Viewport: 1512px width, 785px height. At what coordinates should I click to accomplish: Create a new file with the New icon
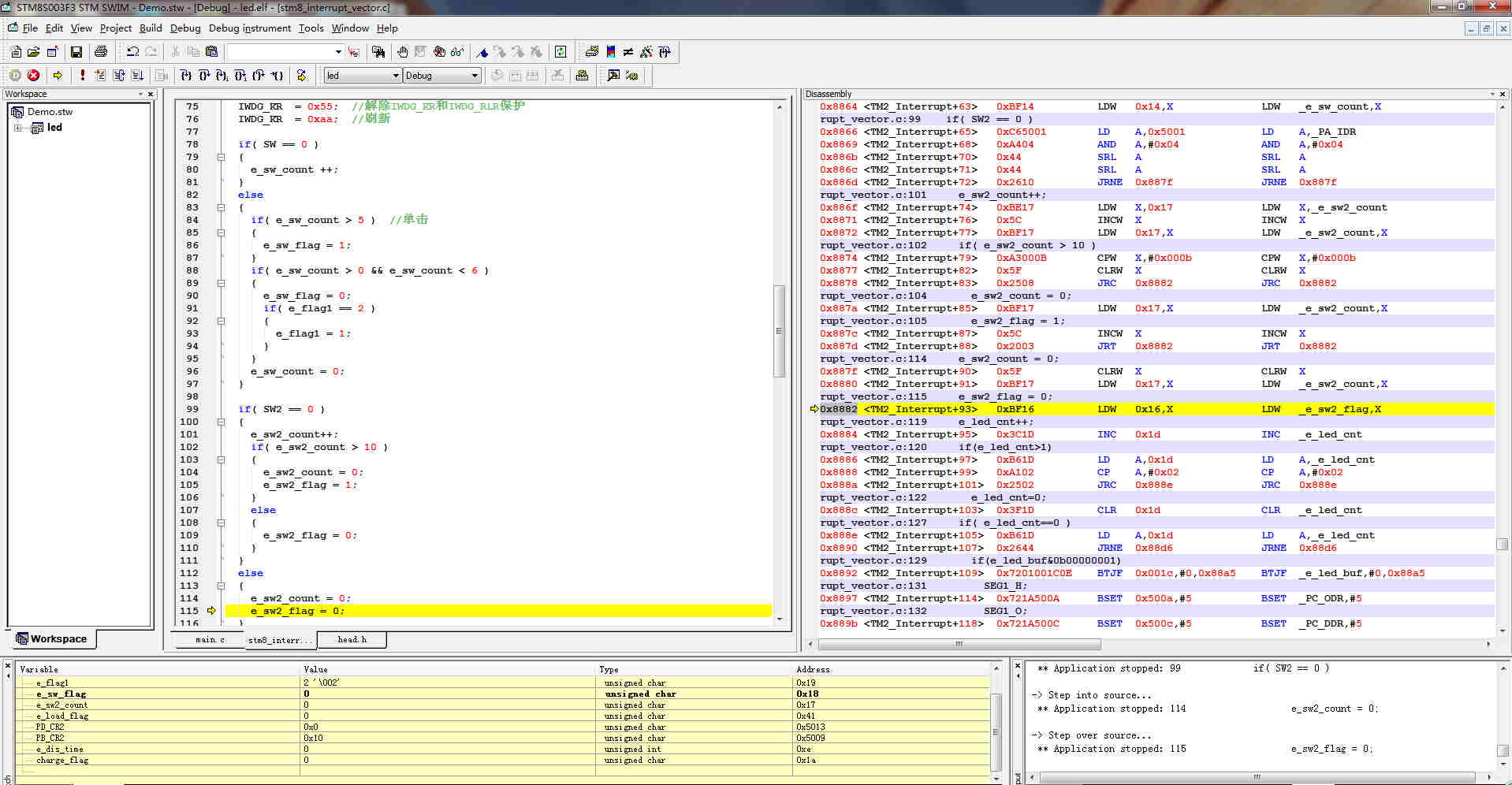[16, 52]
